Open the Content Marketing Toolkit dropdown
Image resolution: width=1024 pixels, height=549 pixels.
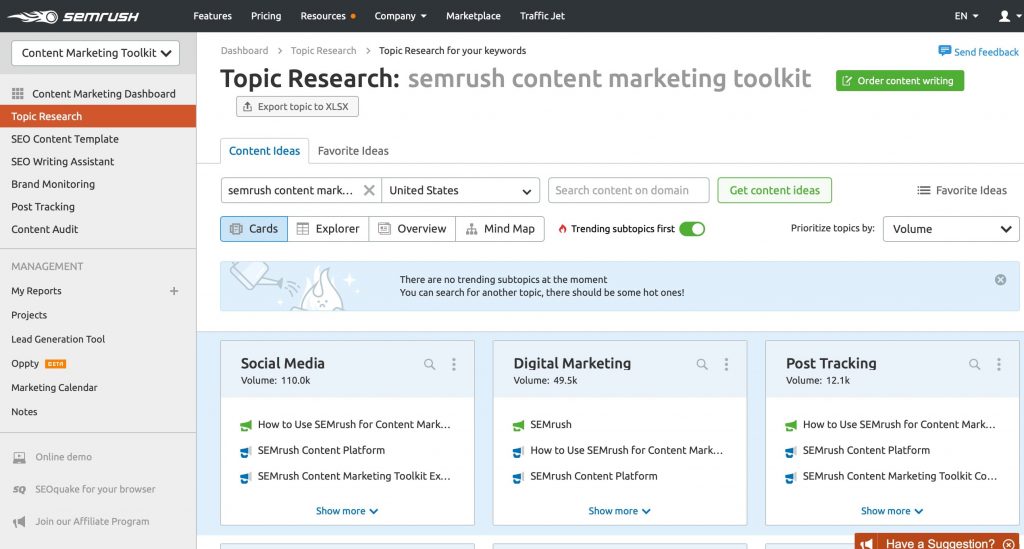(95, 54)
